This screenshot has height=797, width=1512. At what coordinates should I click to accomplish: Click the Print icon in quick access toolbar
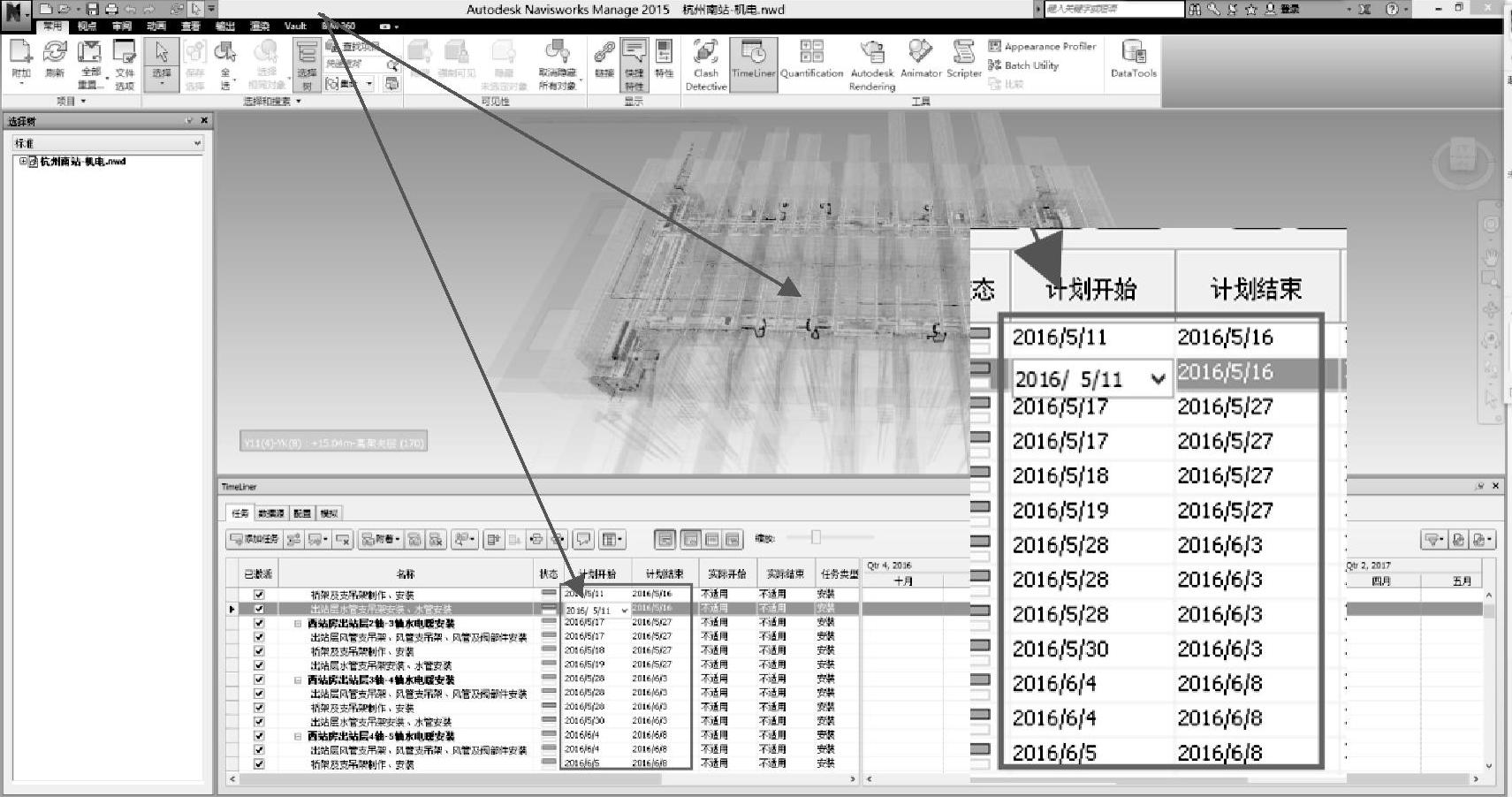(x=110, y=9)
